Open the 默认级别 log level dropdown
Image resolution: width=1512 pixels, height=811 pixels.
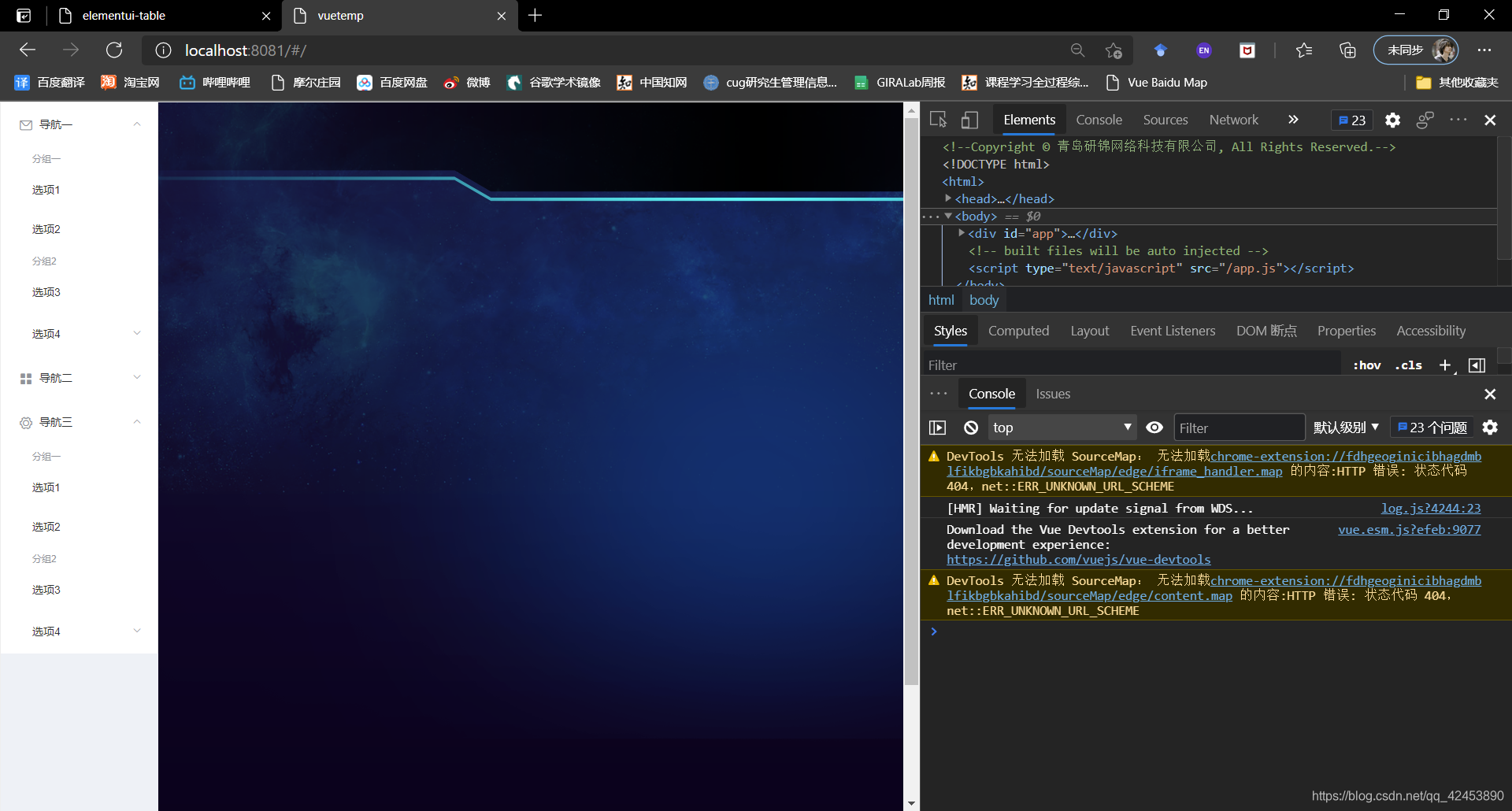1346,428
